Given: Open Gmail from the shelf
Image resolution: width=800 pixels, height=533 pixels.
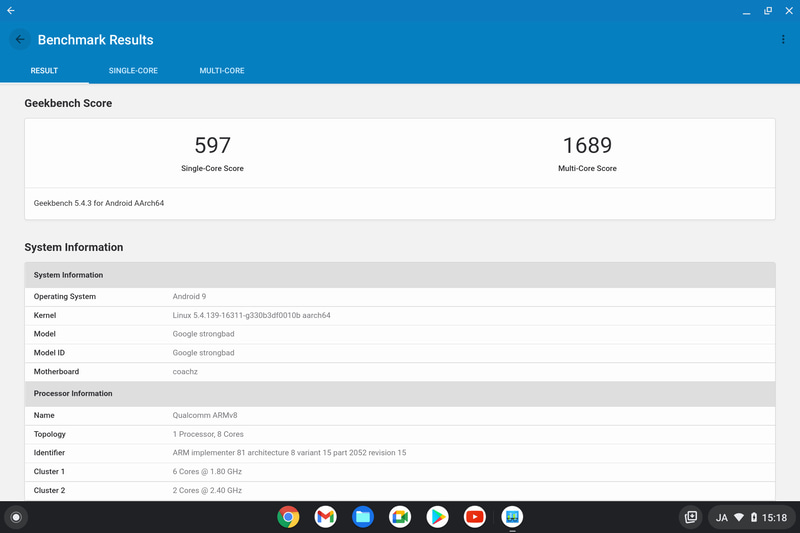Looking at the screenshot, I should (x=326, y=517).
